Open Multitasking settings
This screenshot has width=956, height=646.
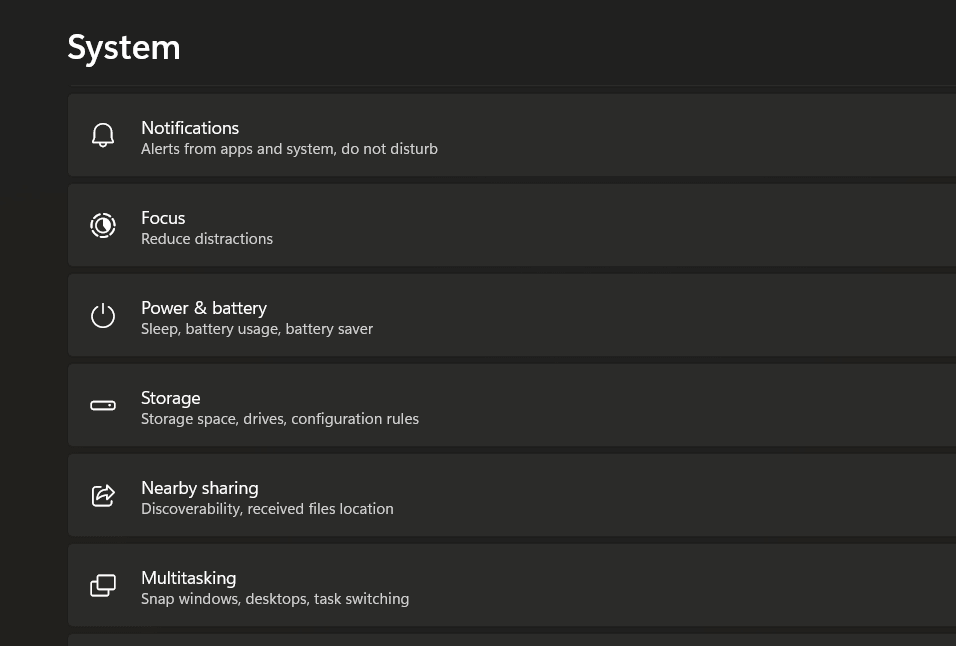click(512, 586)
